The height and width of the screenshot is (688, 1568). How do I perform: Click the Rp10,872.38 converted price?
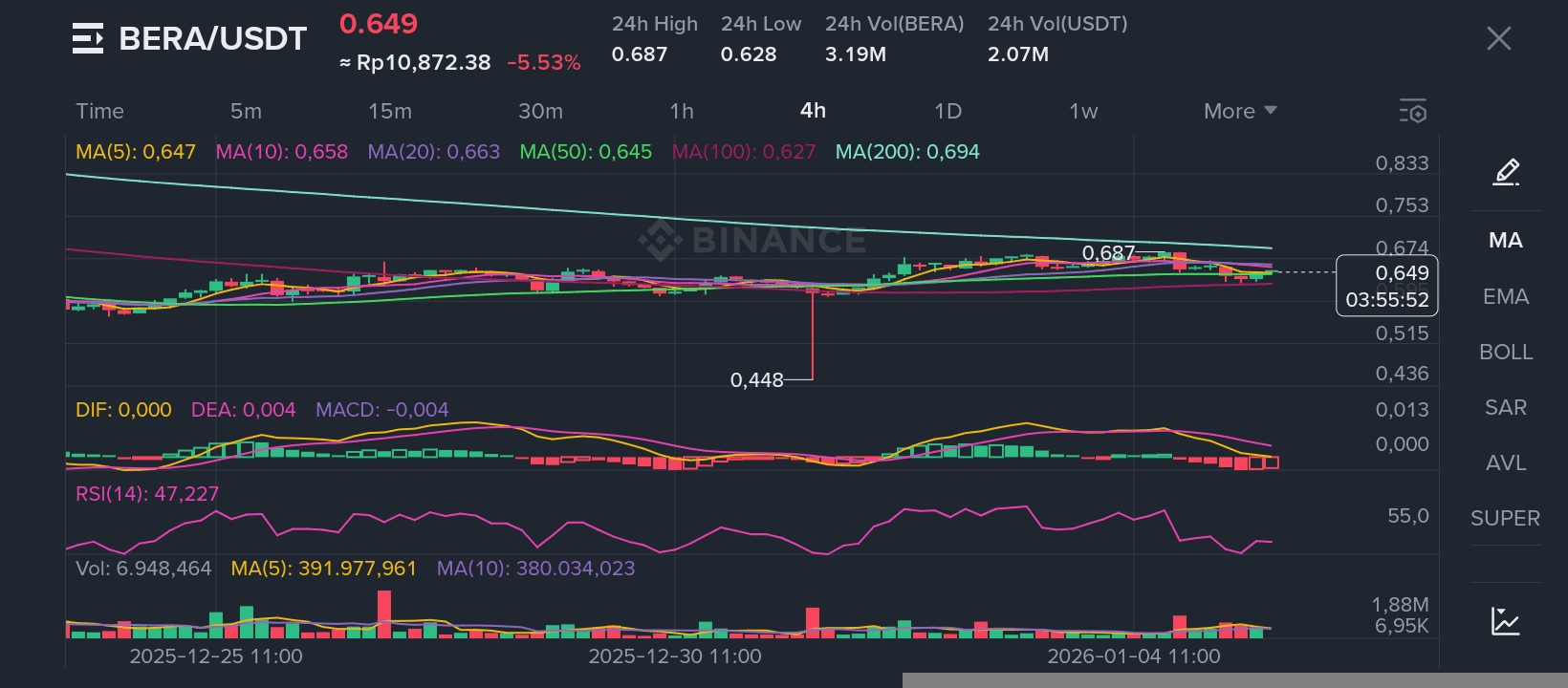pyautogui.click(x=415, y=63)
